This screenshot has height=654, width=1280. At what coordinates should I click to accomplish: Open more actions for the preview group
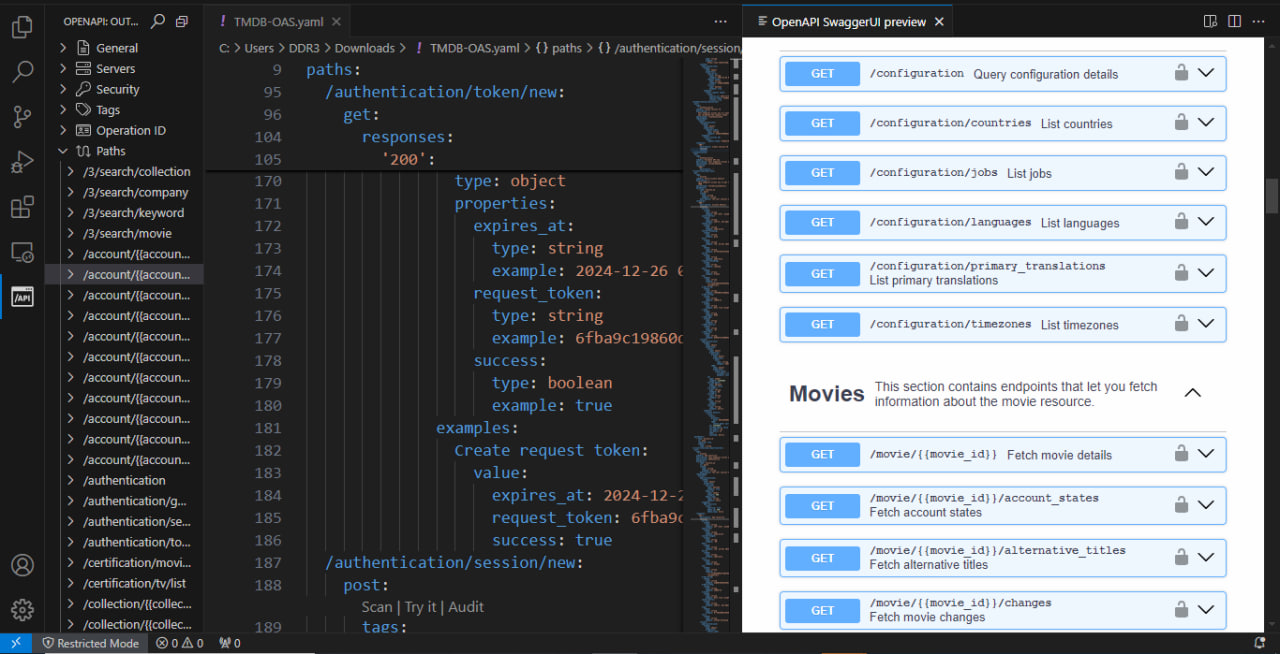1259,21
